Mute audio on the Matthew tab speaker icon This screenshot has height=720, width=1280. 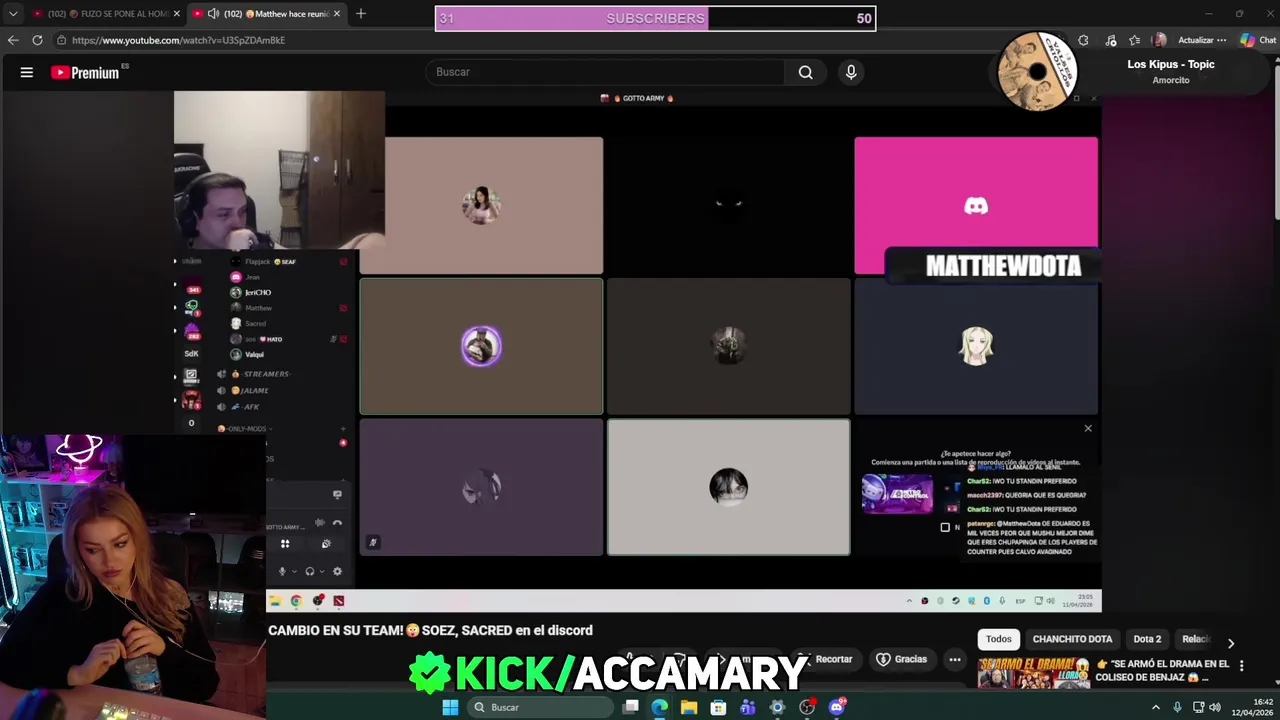click(213, 13)
